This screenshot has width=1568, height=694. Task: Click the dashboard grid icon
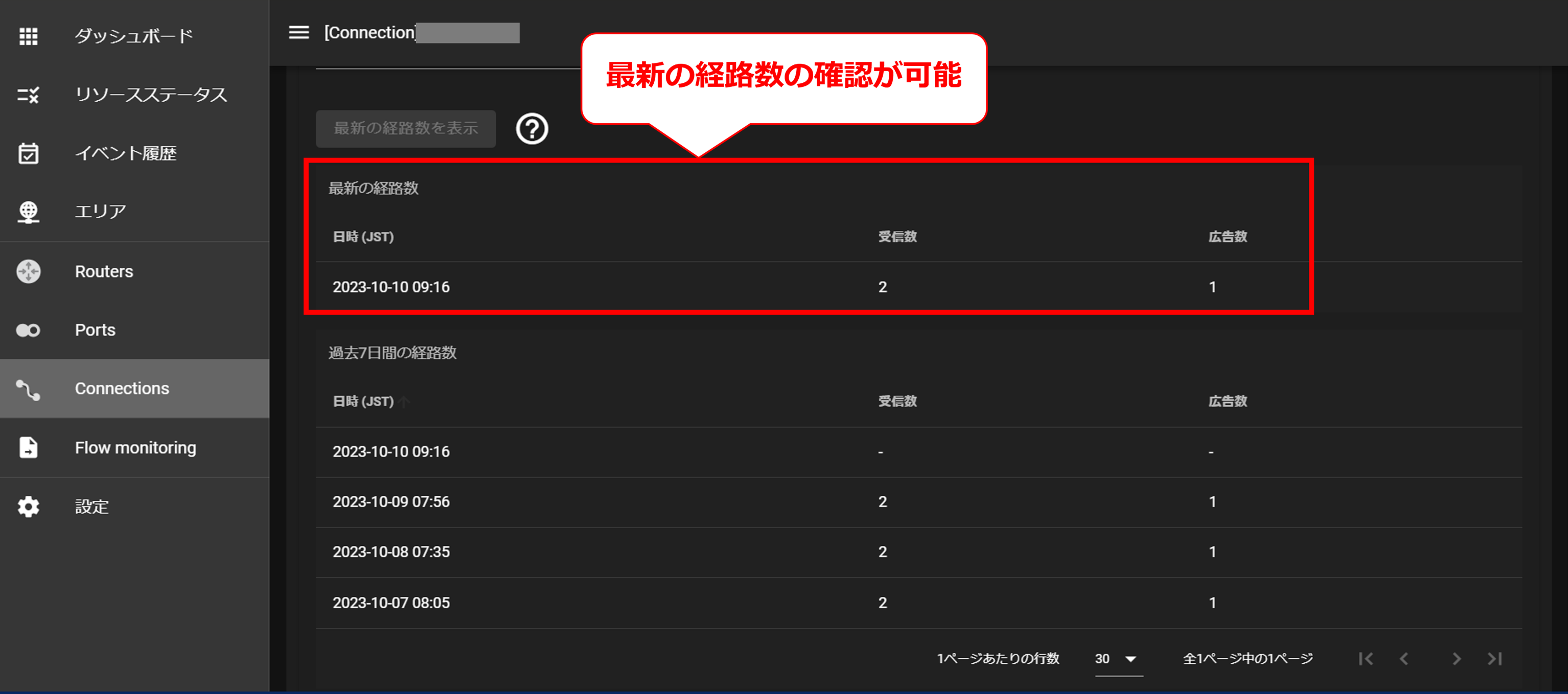(28, 36)
